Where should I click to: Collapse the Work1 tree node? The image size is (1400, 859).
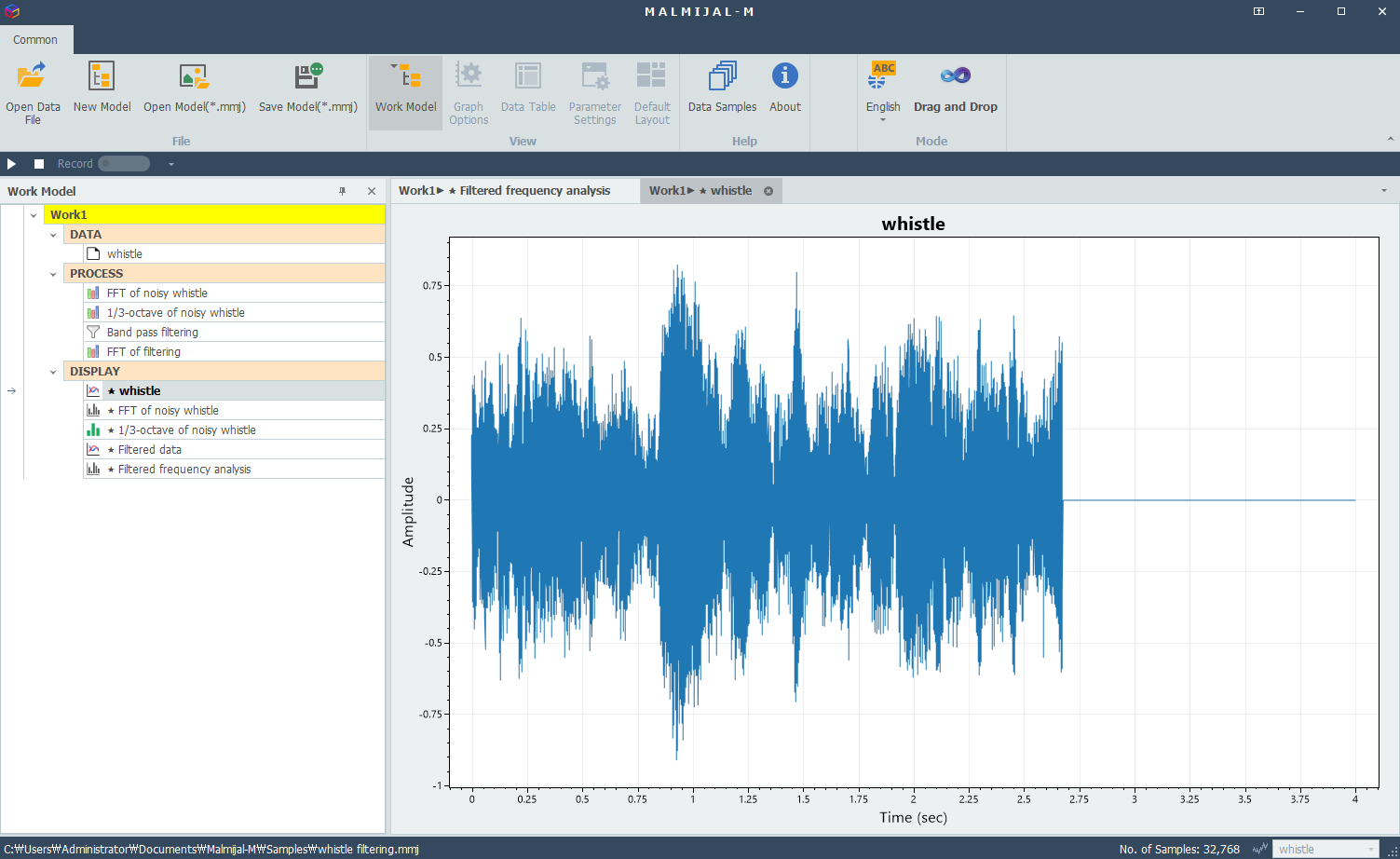click(34, 215)
